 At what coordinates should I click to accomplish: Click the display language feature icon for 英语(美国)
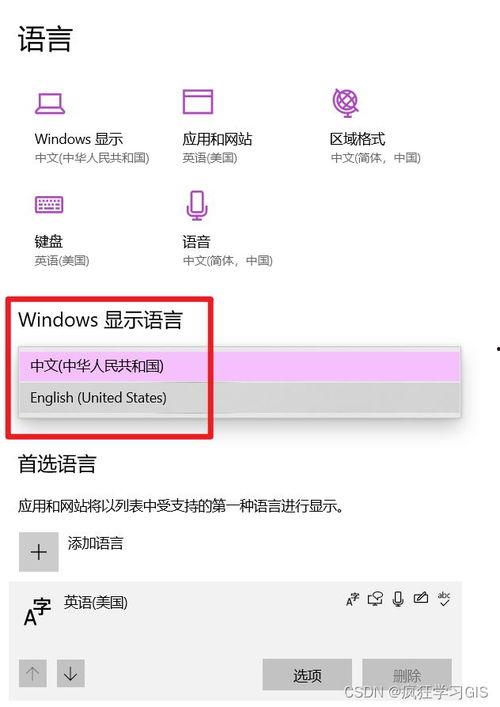point(353,599)
